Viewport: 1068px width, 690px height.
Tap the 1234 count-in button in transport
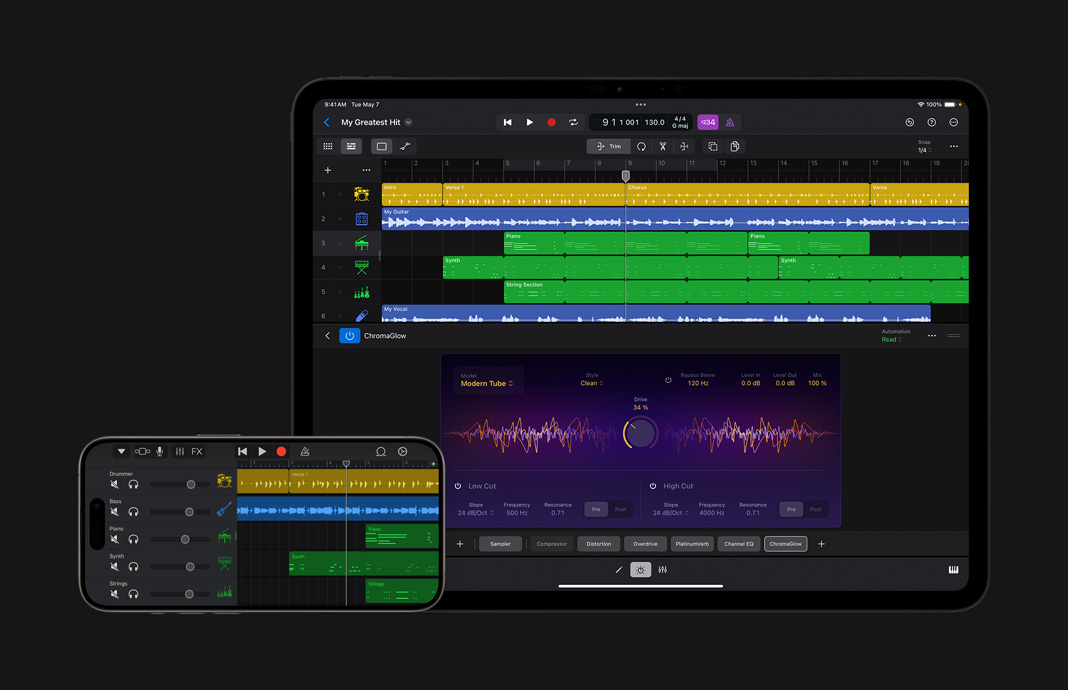tap(708, 122)
